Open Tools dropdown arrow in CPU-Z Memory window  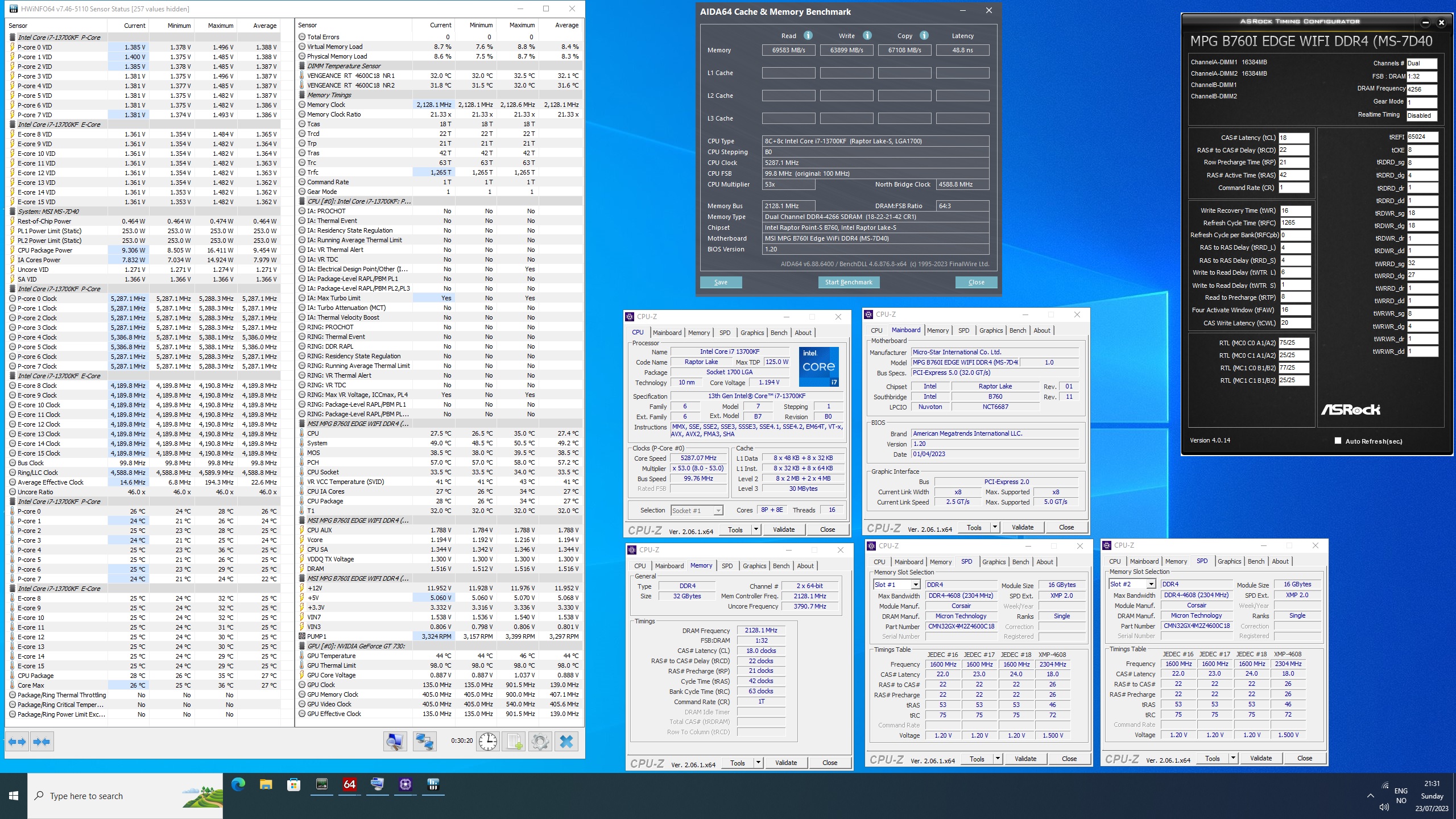[x=758, y=763]
